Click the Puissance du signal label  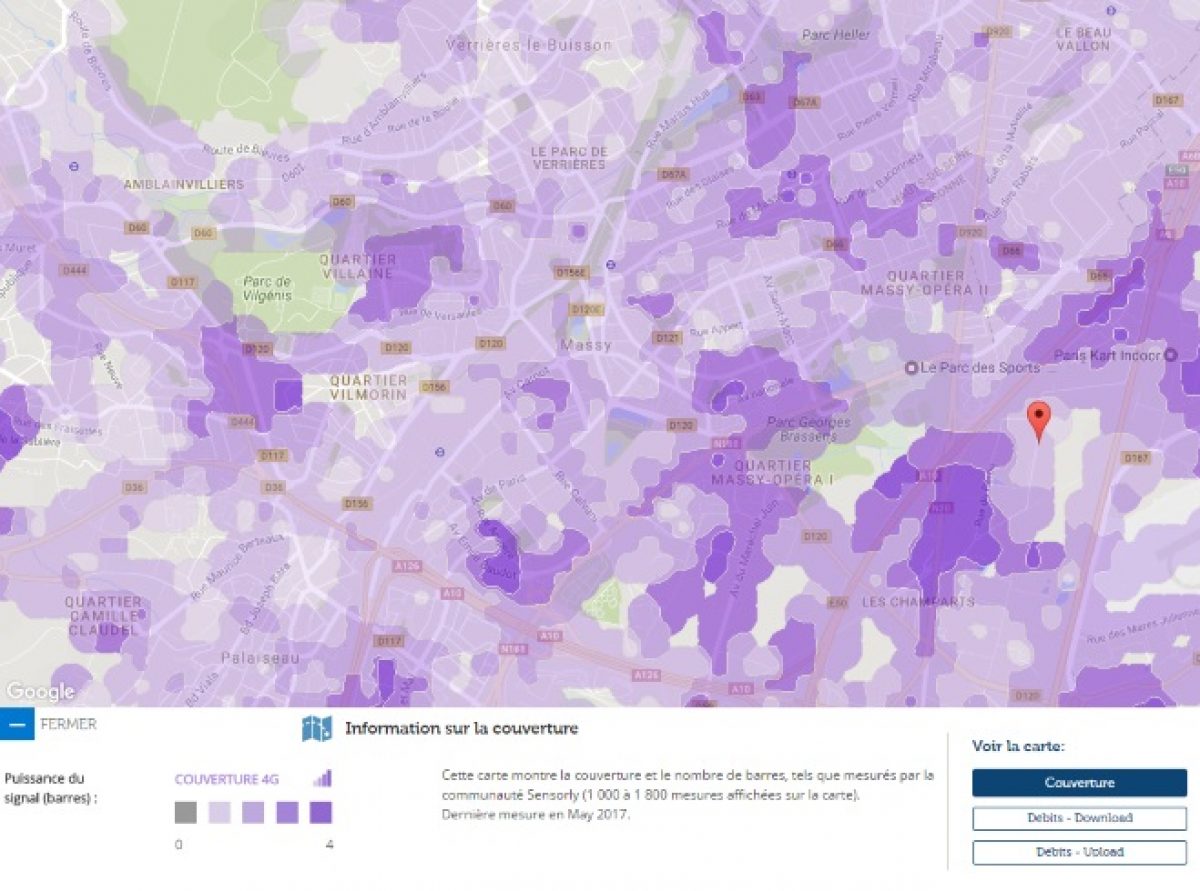(x=51, y=788)
